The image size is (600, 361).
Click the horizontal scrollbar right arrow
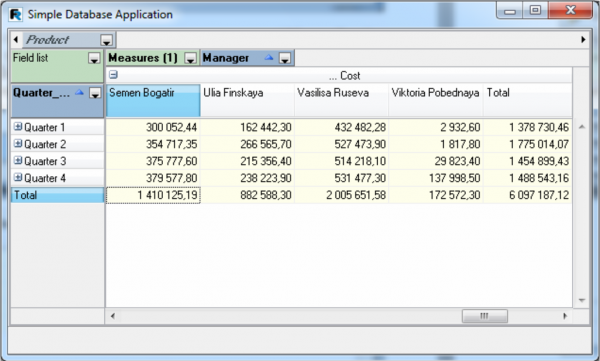point(565,316)
